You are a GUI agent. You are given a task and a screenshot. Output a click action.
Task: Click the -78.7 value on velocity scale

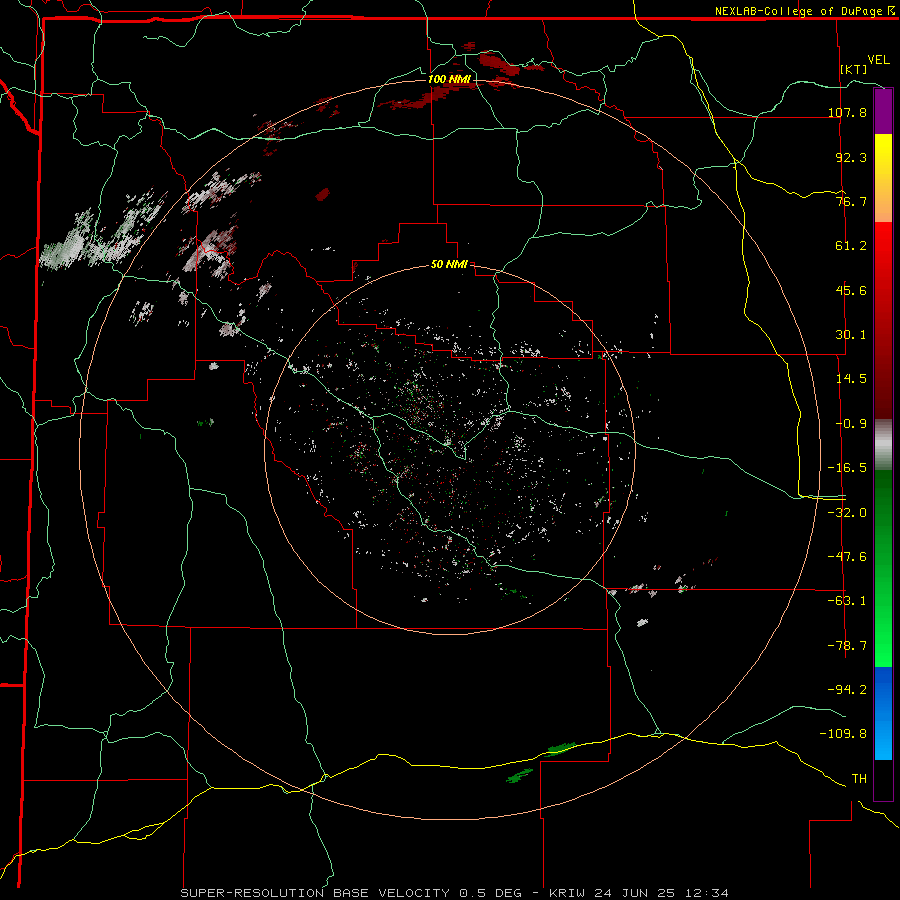(847, 646)
